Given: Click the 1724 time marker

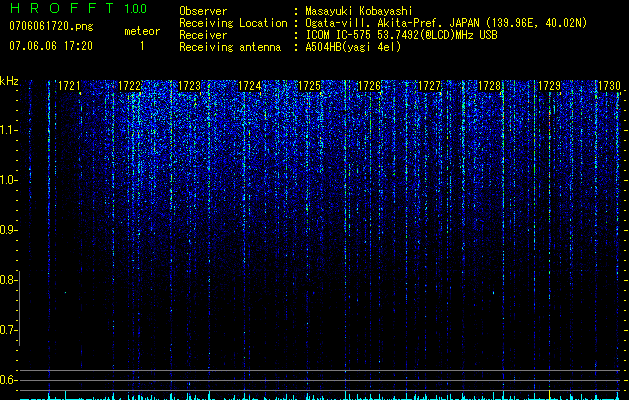Looking at the screenshot, I should click(x=250, y=86).
